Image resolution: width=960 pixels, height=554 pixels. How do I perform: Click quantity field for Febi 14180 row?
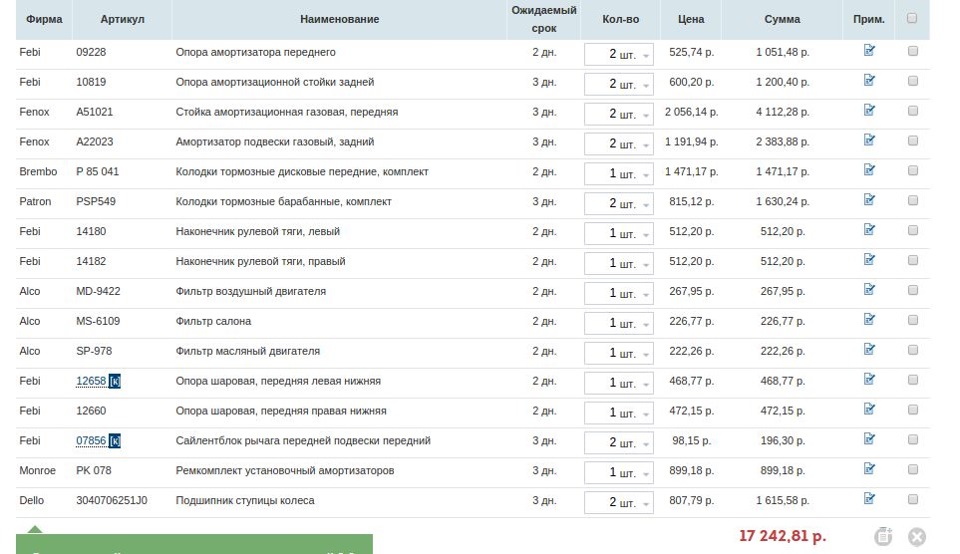click(618, 233)
